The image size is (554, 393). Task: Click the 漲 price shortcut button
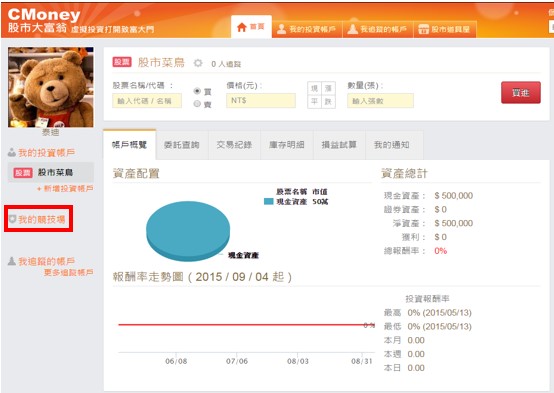[x=328, y=88]
